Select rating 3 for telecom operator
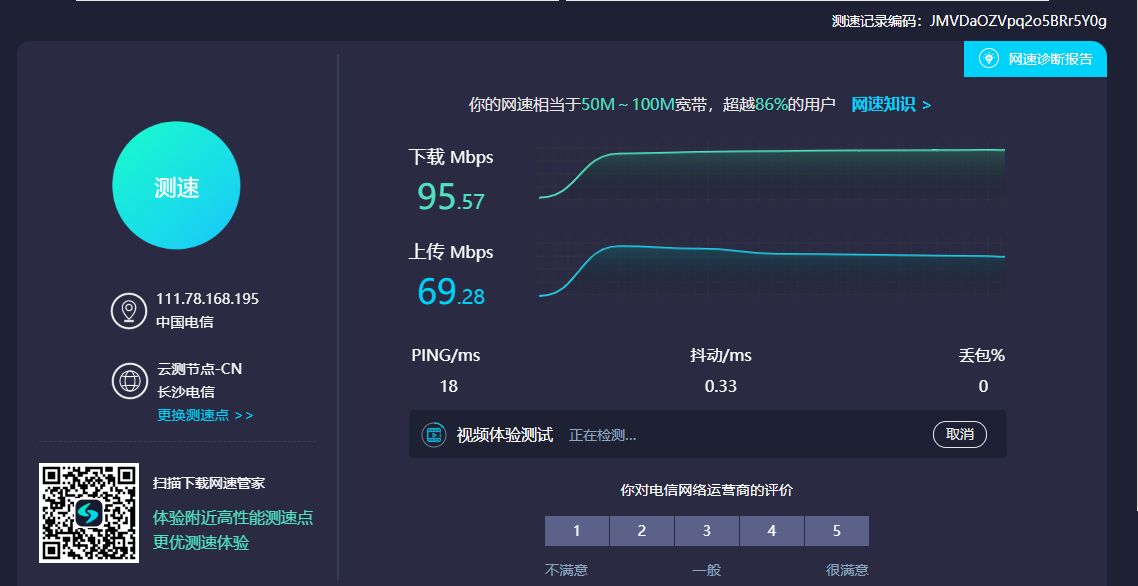This screenshot has height=586, width=1138. (707, 531)
